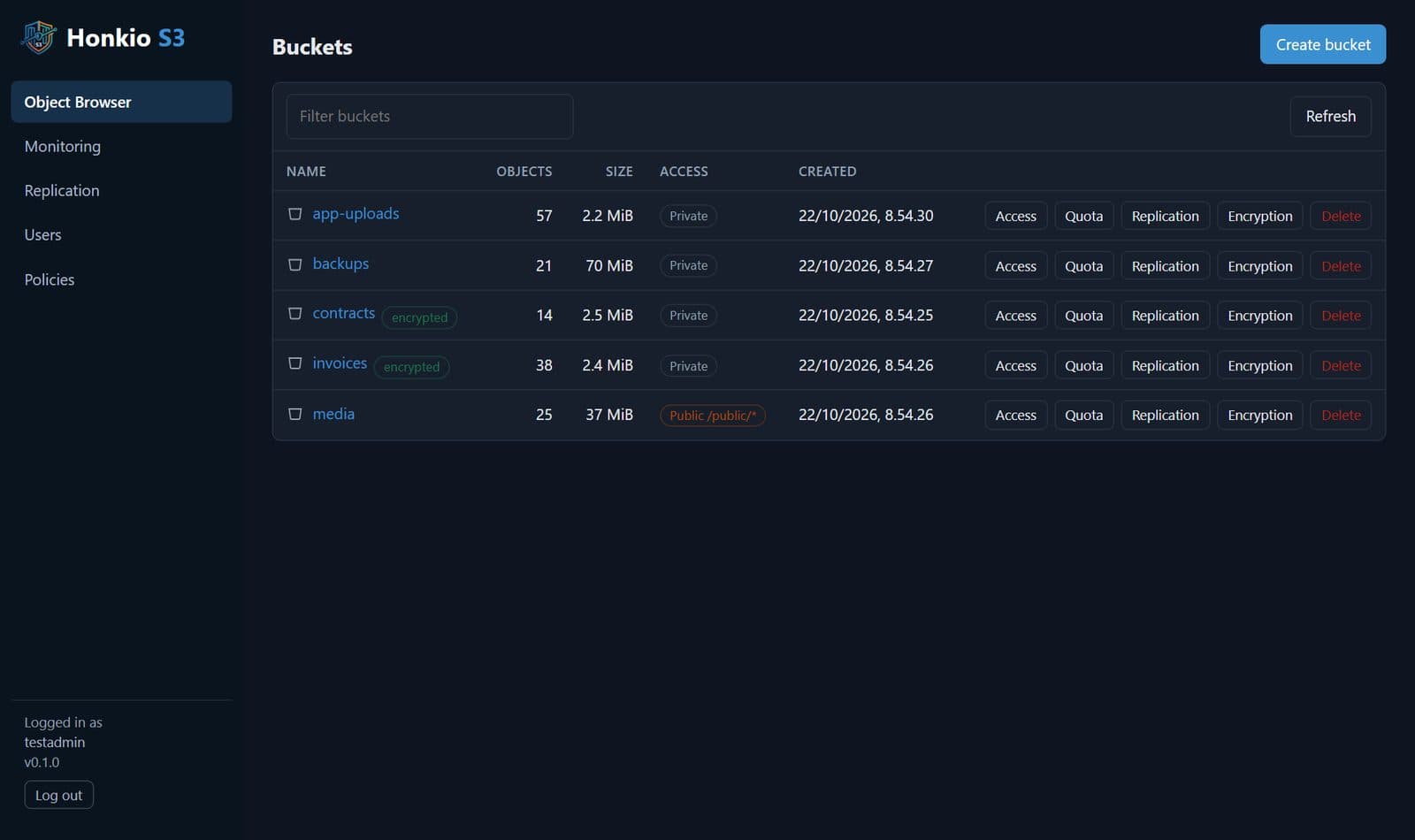Open the app-uploads bucket

[356, 214]
